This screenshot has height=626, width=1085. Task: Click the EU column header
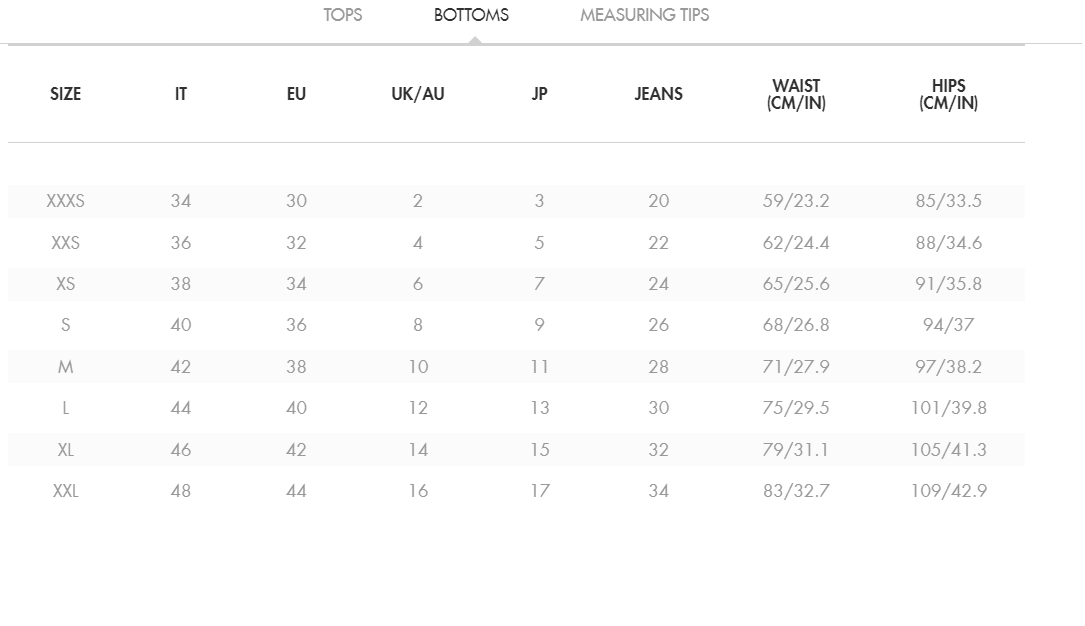296,94
